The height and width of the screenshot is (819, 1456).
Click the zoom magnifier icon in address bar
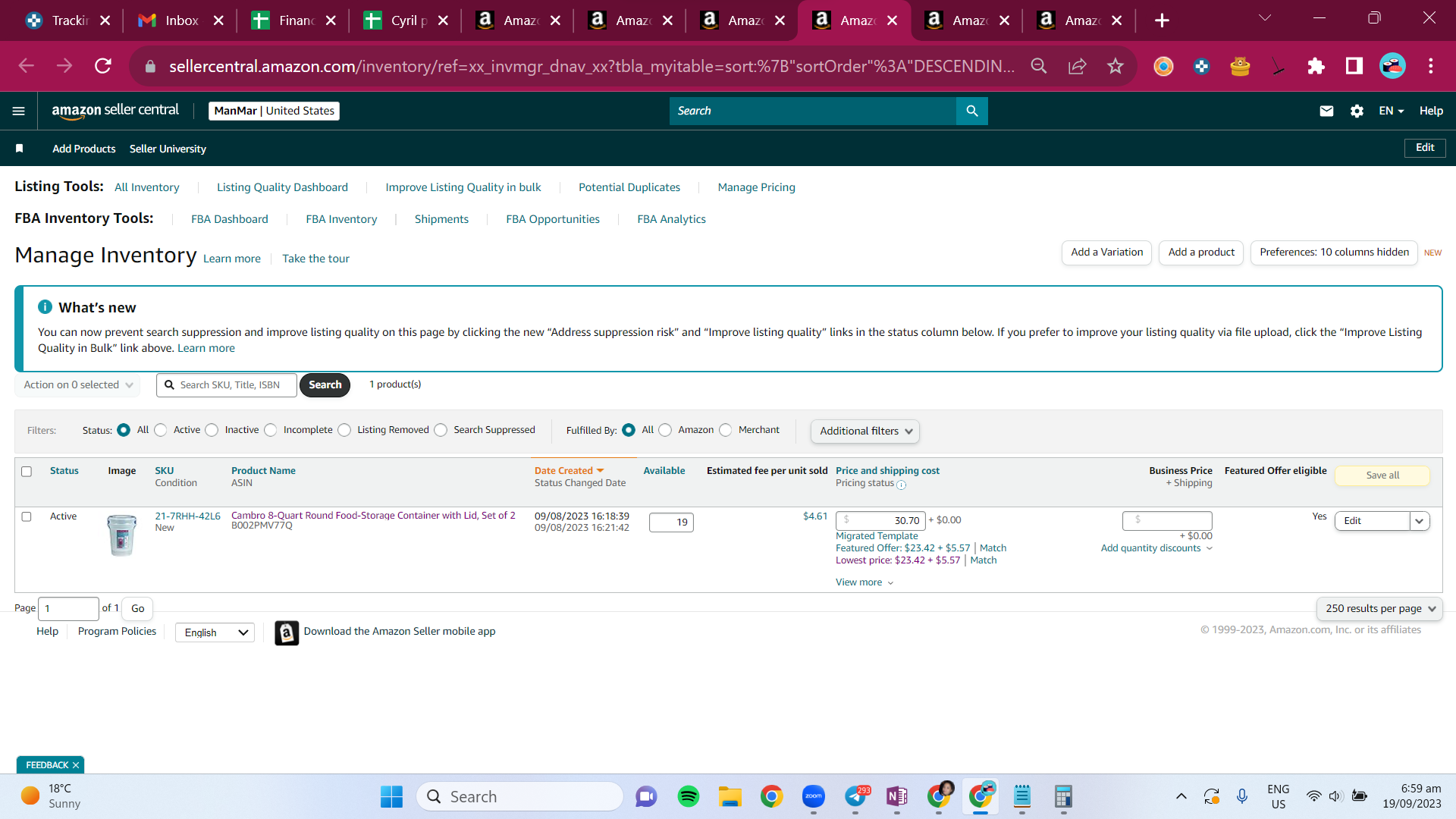pos(1039,67)
